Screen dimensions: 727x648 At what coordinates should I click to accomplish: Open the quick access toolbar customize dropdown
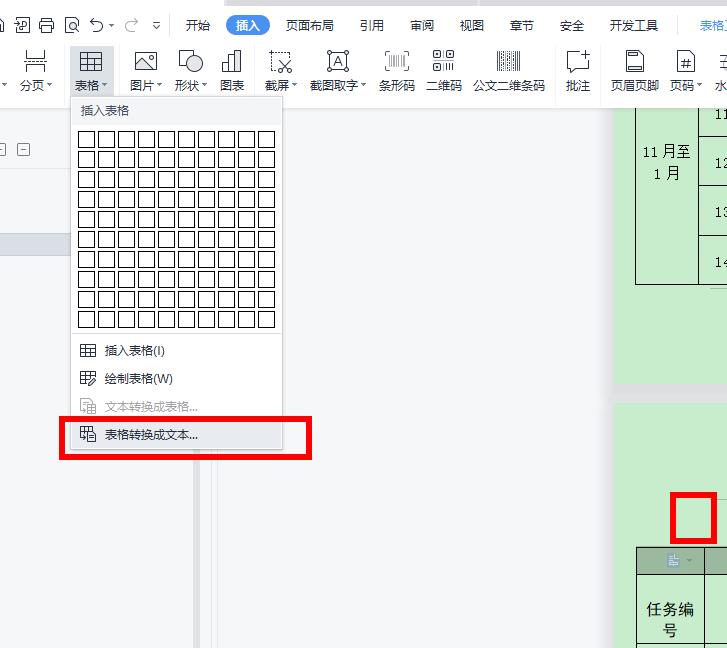(x=157, y=25)
